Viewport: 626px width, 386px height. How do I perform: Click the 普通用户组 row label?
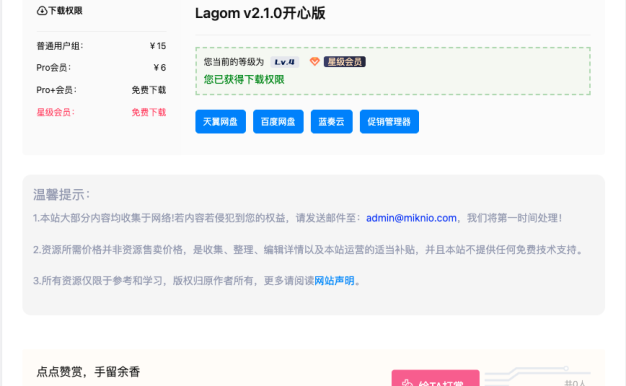(60, 46)
